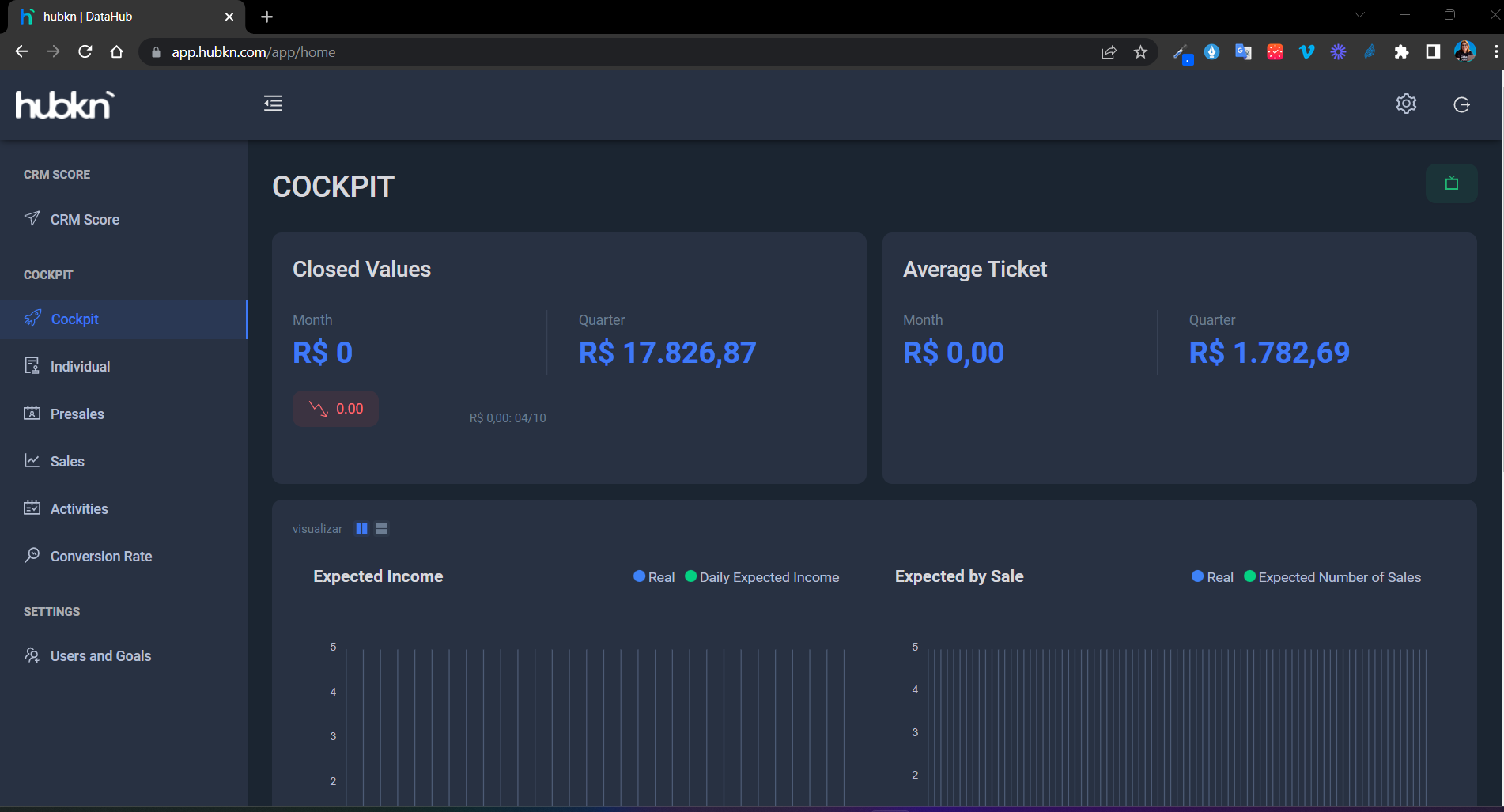1504x812 pixels.
Task: Click the Expected by Sale chart title
Action: [x=959, y=576]
